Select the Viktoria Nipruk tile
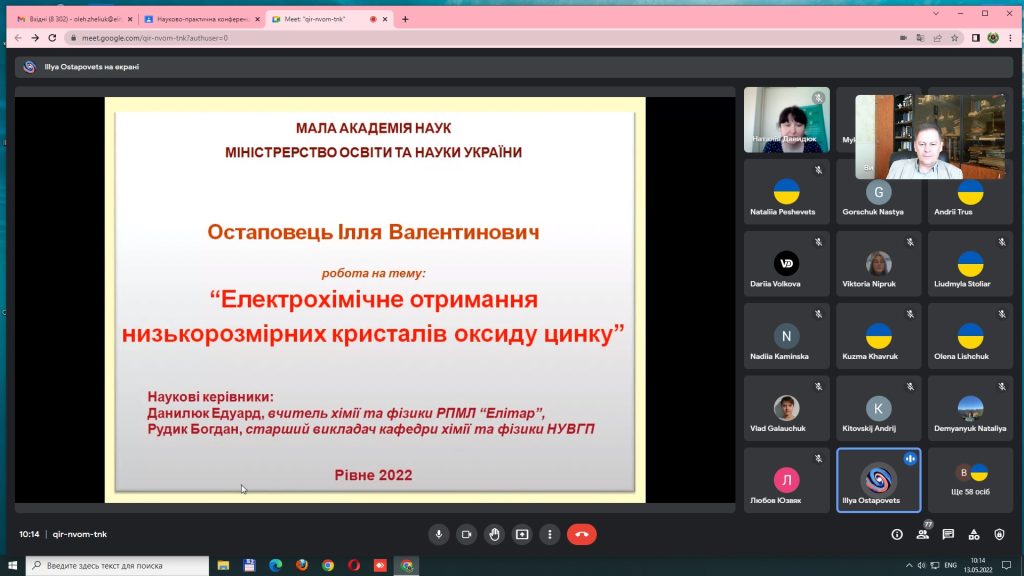This screenshot has width=1024, height=576. (878, 264)
